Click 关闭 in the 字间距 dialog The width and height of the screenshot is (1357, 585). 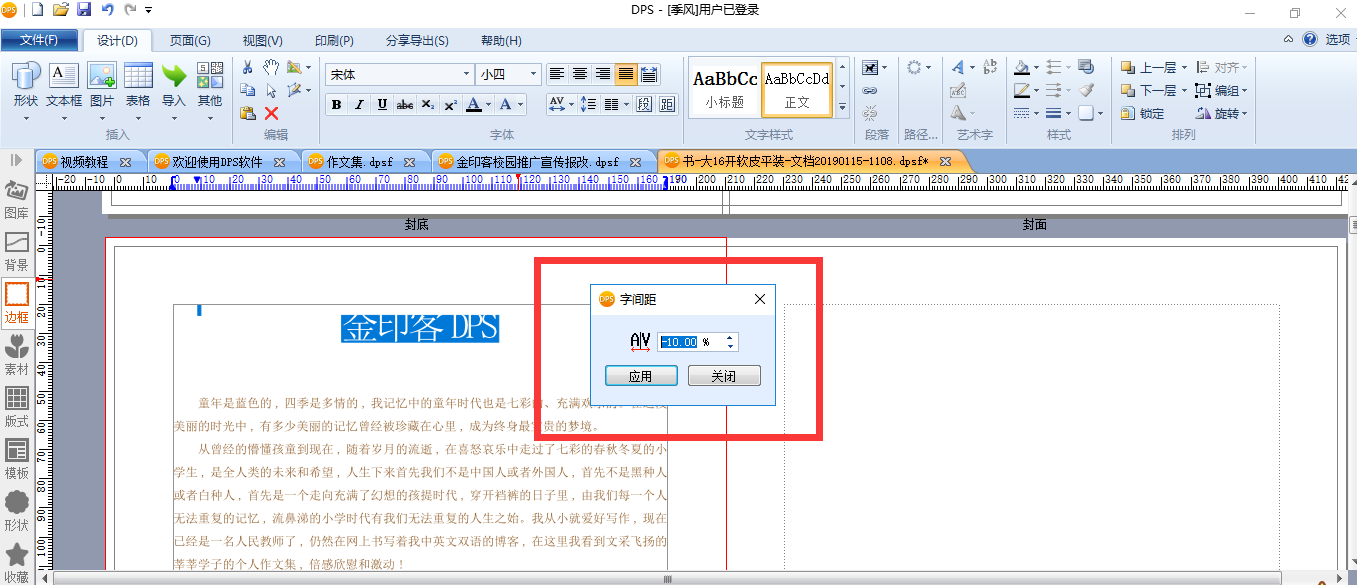click(724, 376)
